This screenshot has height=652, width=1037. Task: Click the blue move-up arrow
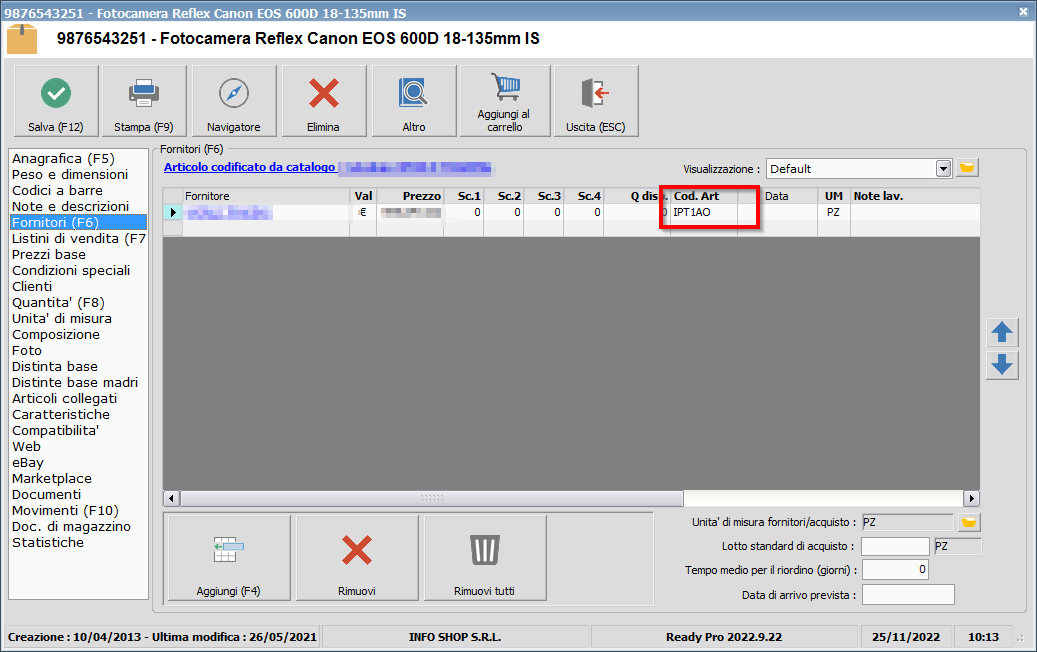pos(1002,333)
